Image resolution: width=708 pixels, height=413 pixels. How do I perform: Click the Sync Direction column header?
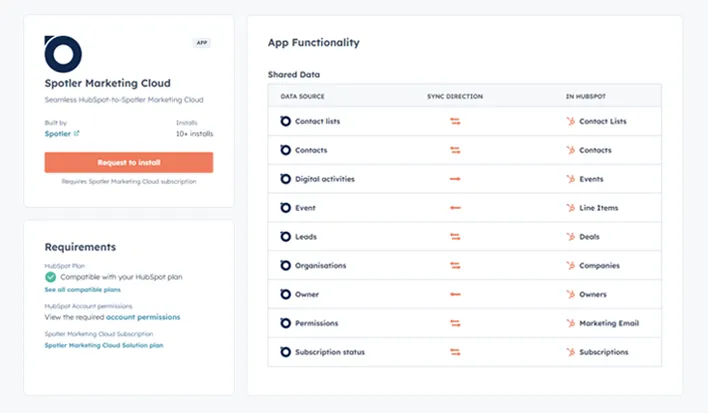pos(454,96)
